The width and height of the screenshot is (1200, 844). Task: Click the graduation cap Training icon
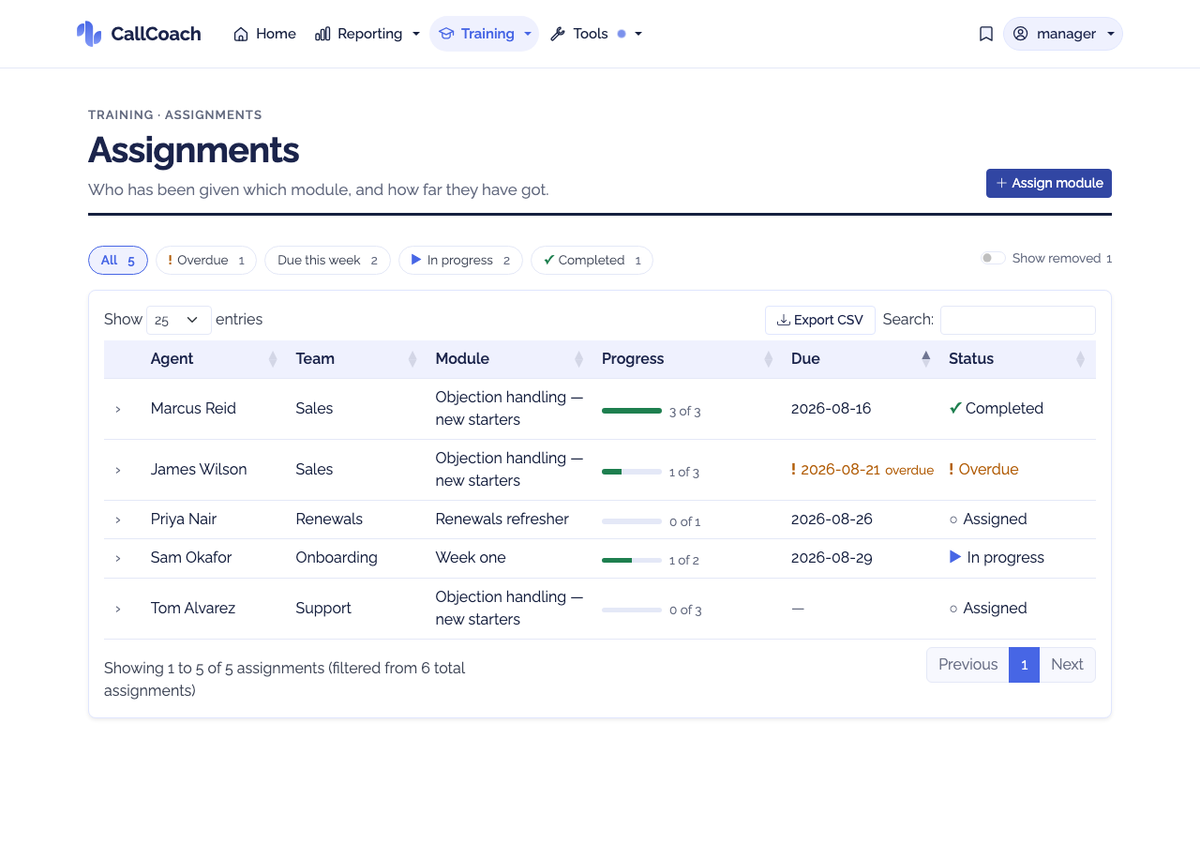tap(447, 34)
